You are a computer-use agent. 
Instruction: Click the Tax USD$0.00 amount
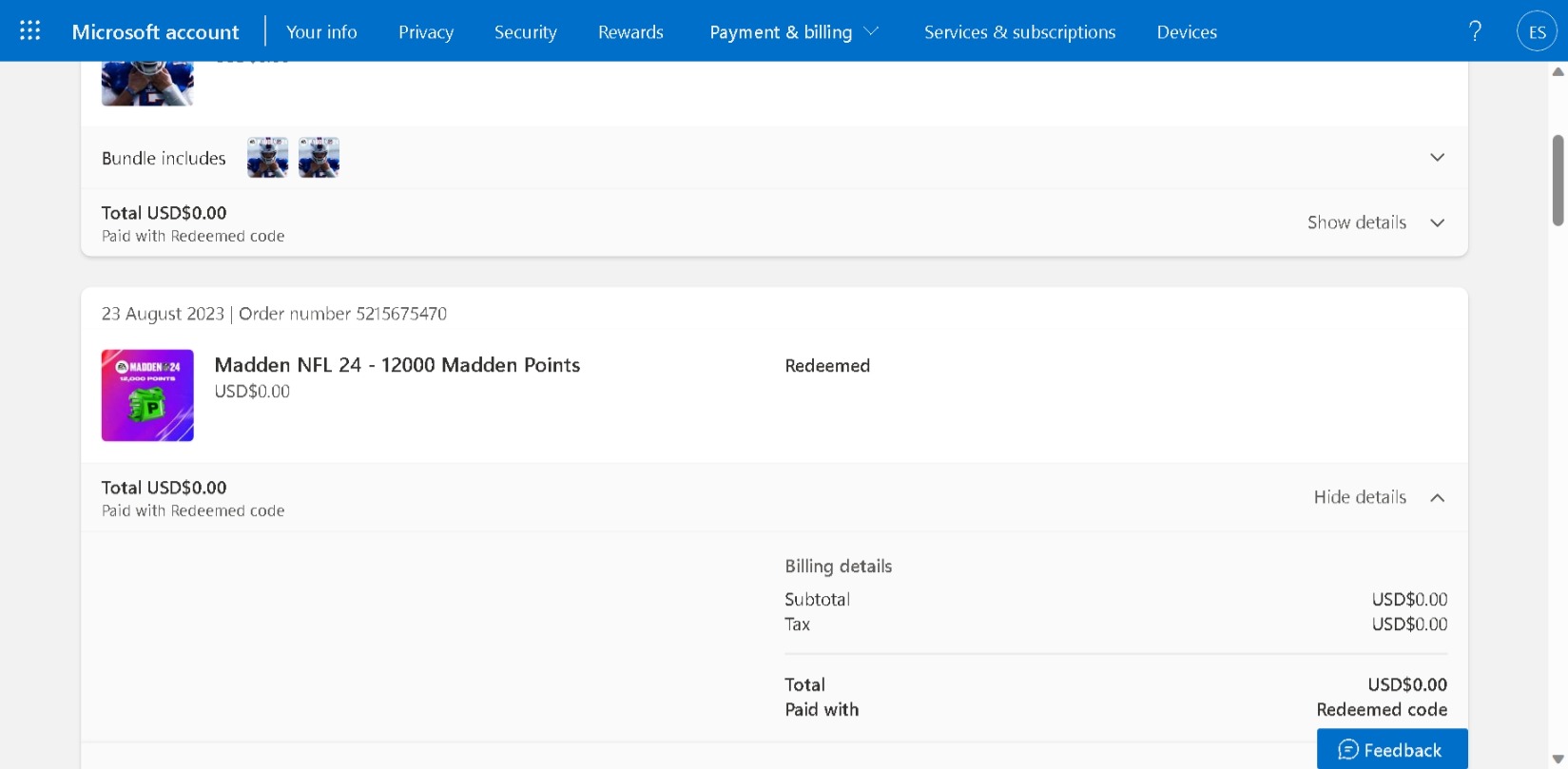[x=1409, y=625]
